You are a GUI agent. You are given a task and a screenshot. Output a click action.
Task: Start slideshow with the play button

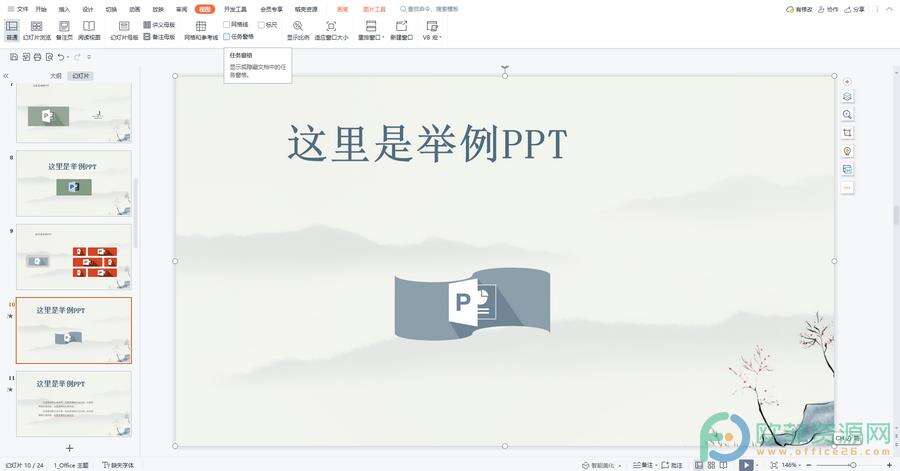point(746,465)
